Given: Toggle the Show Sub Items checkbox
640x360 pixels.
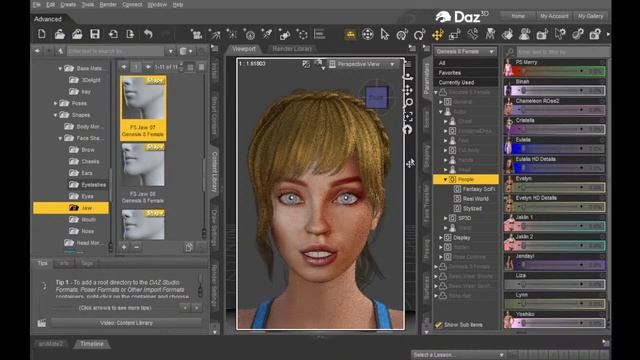Looking at the screenshot, I should [438, 325].
